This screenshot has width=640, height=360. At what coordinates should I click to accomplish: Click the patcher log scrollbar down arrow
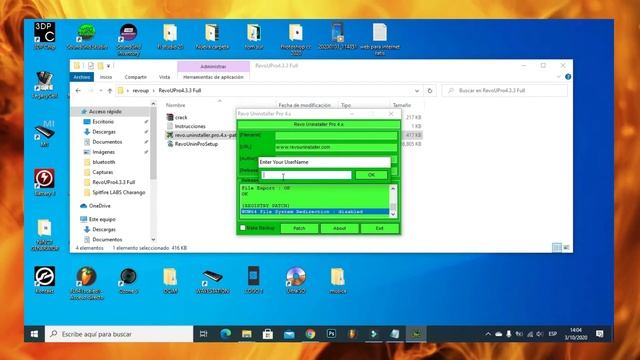click(393, 214)
